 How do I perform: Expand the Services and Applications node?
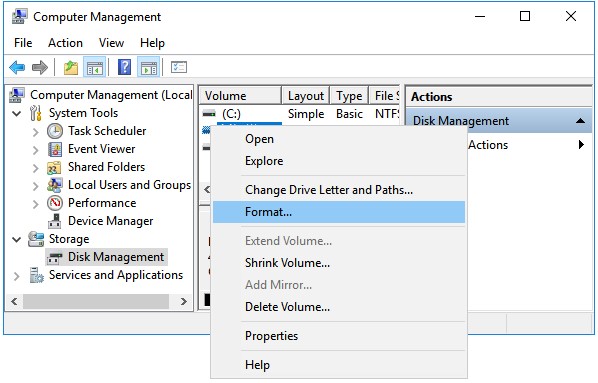(17, 276)
